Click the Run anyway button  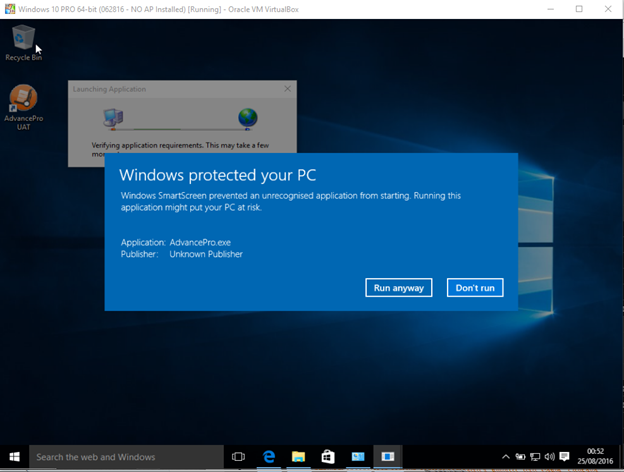tap(398, 288)
